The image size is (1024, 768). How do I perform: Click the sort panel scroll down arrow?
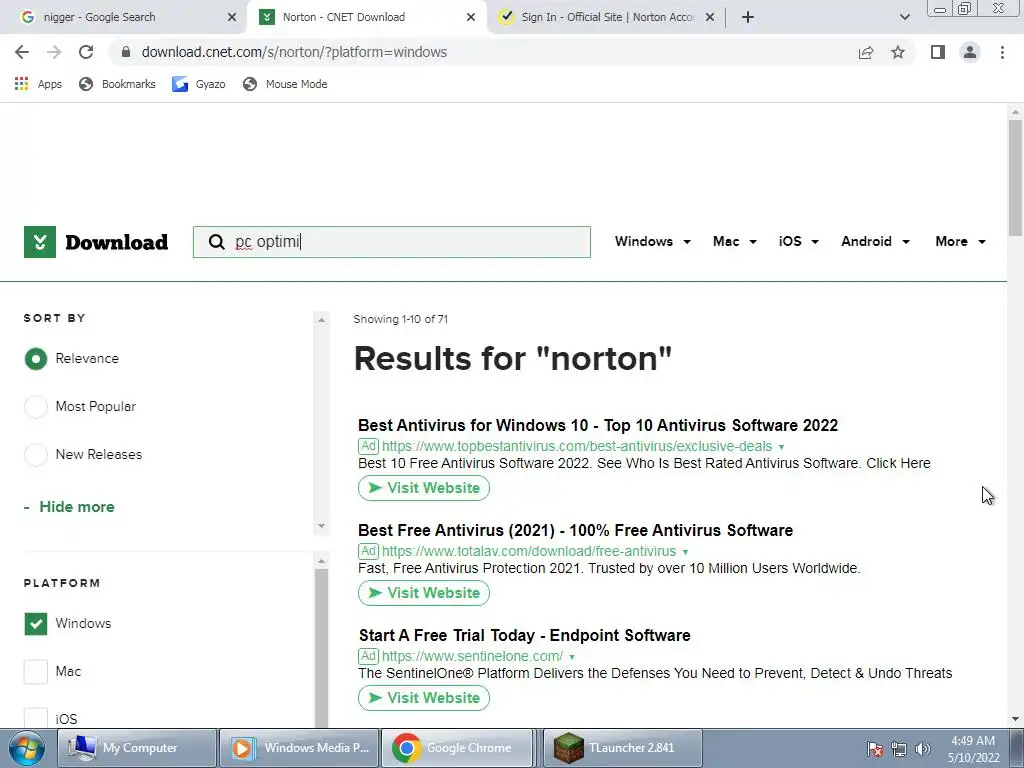coord(321,526)
